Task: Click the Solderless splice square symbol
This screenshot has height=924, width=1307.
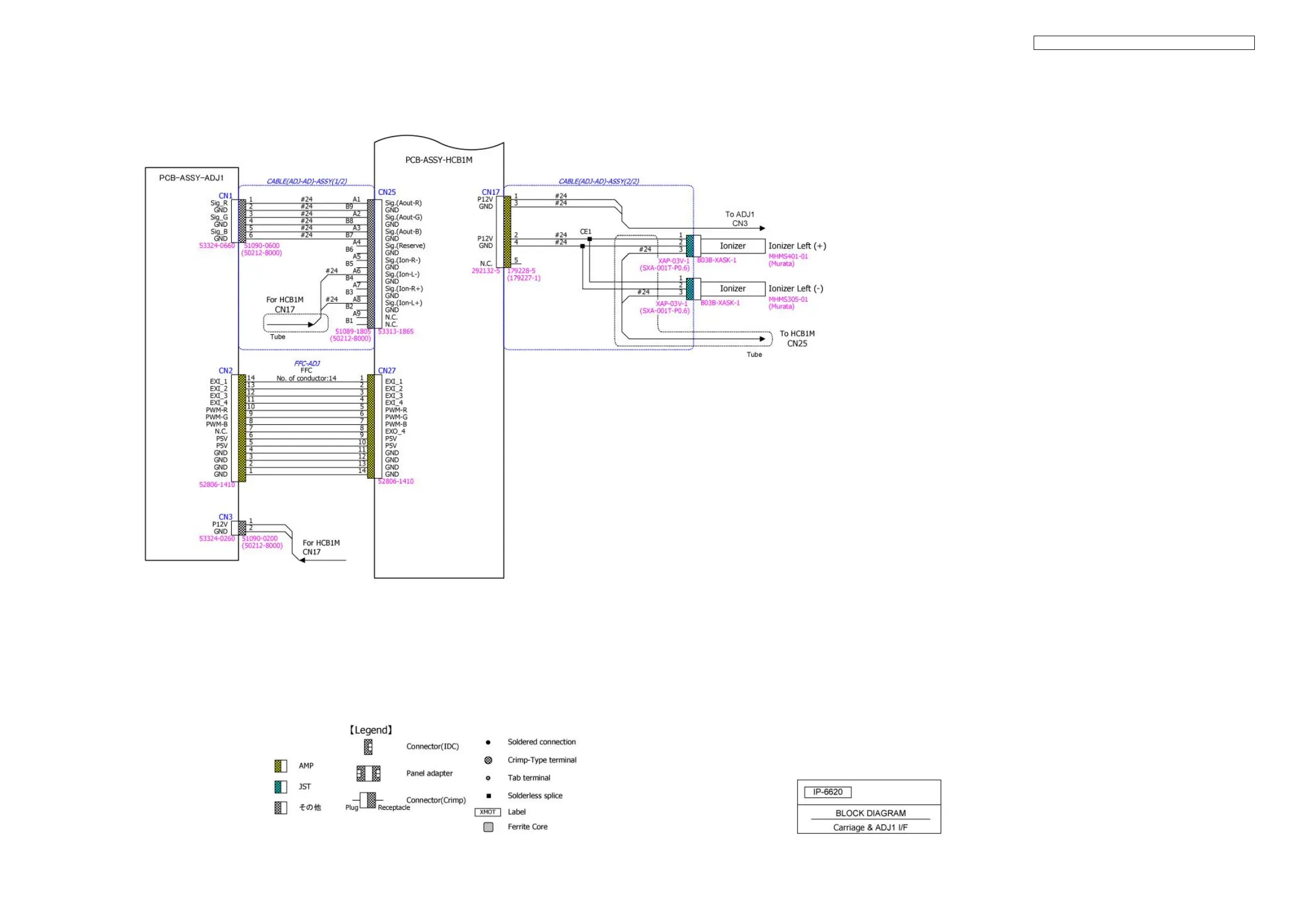Action: pyautogui.click(x=488, y=796)
